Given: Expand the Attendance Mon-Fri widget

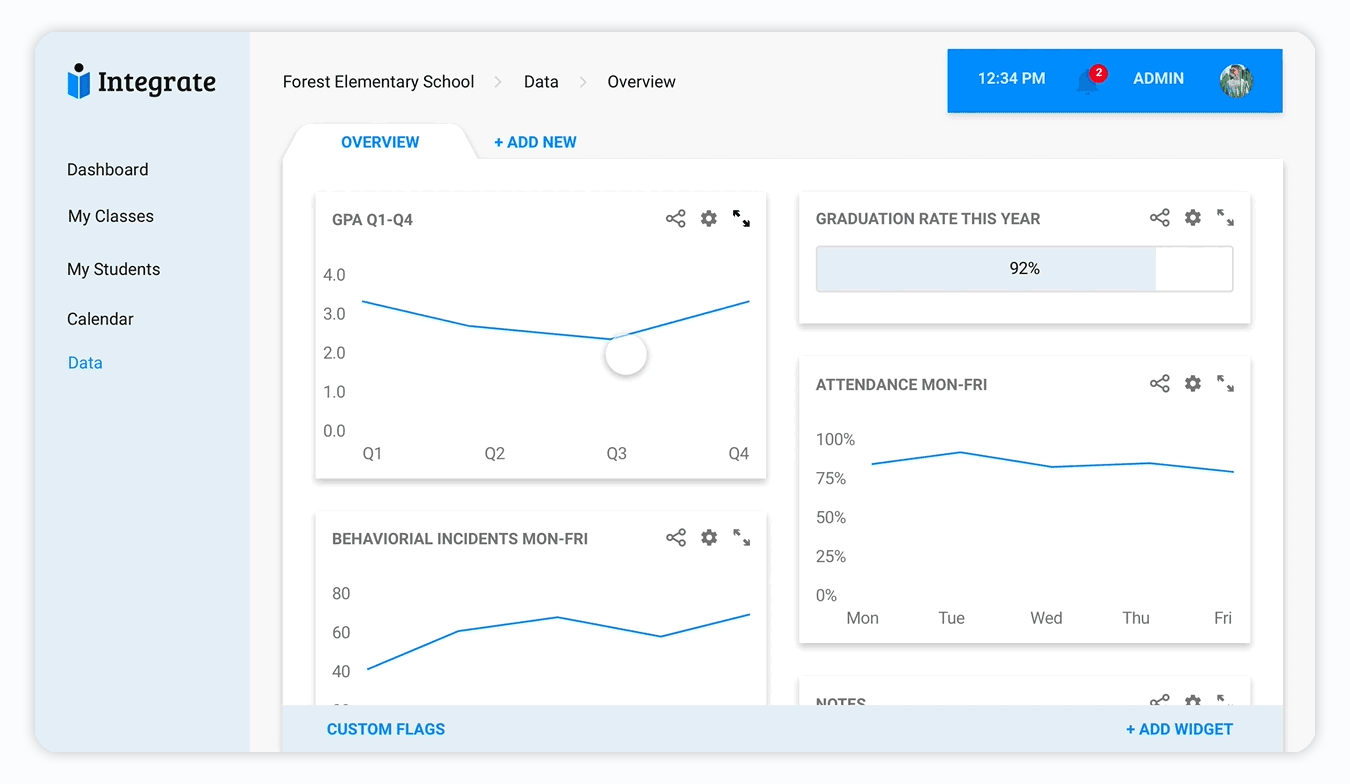Looking at the screenshot, I should click(x=1225, y=383).
